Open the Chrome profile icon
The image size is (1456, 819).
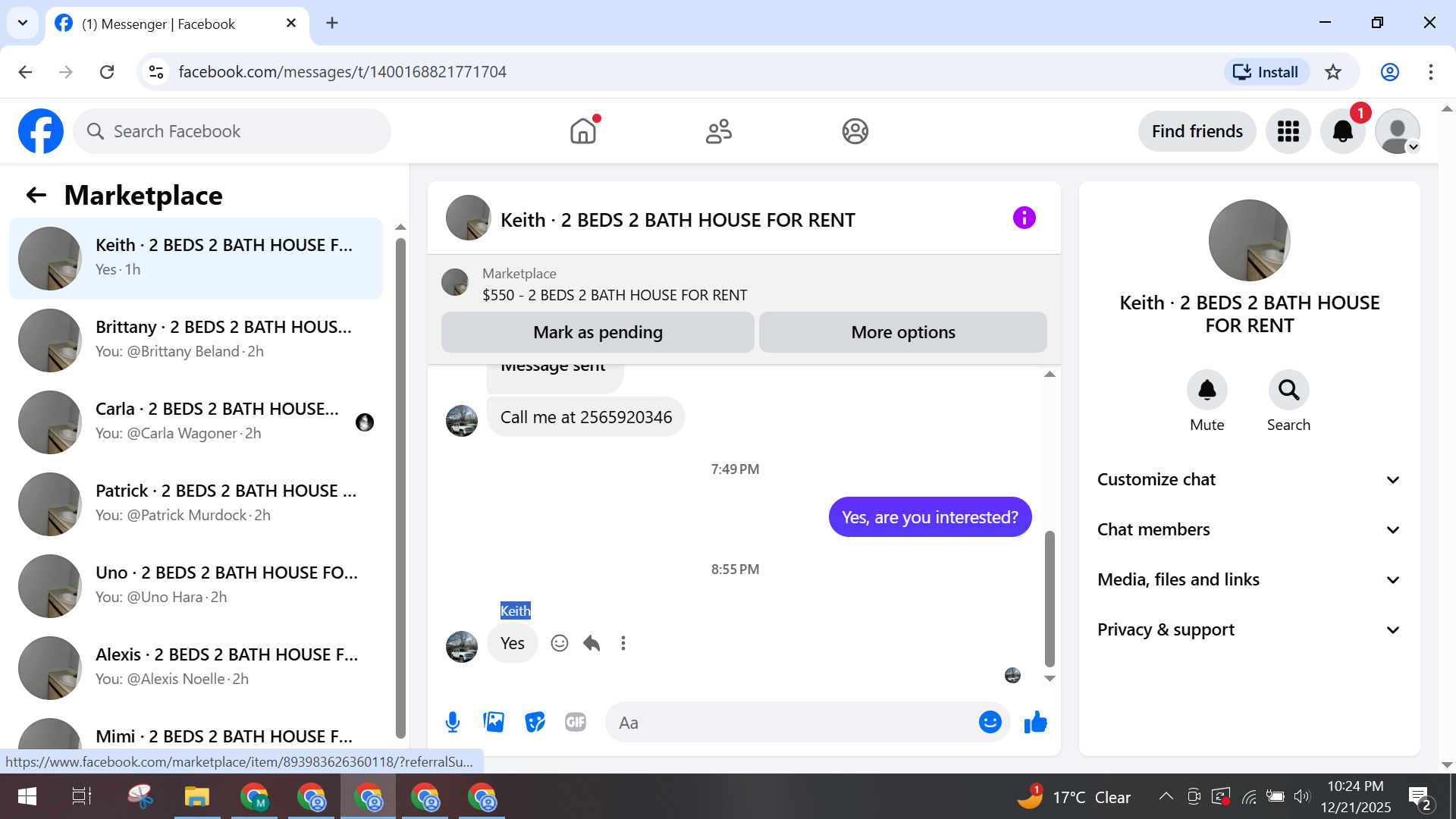click(1390, 72)
